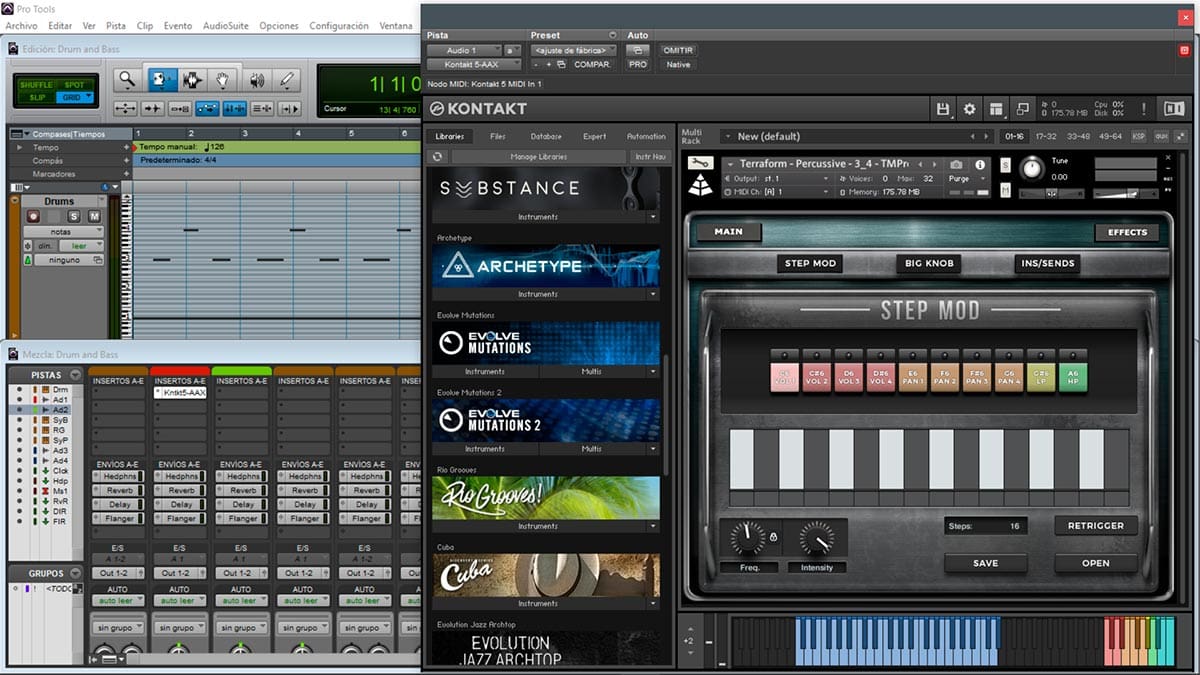
Task: Open Kontakt options gear icon
Action: [x=969, y=109]
